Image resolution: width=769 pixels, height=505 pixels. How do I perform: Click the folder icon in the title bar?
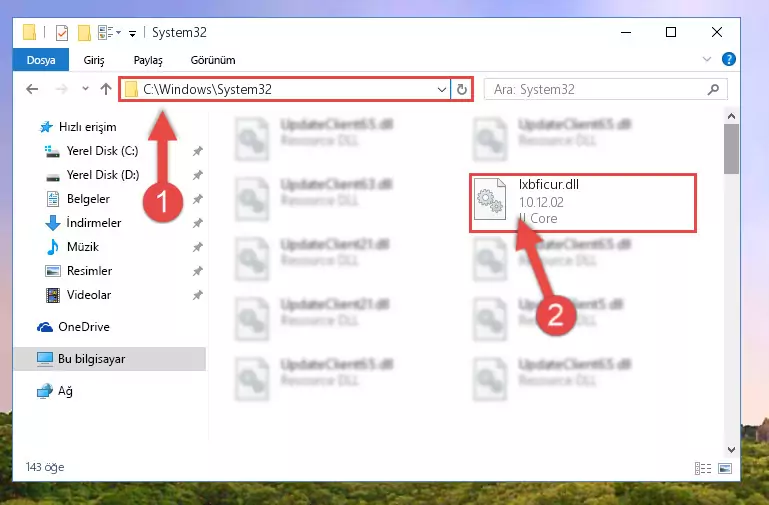pyautogui.click(x=29, y=32)
